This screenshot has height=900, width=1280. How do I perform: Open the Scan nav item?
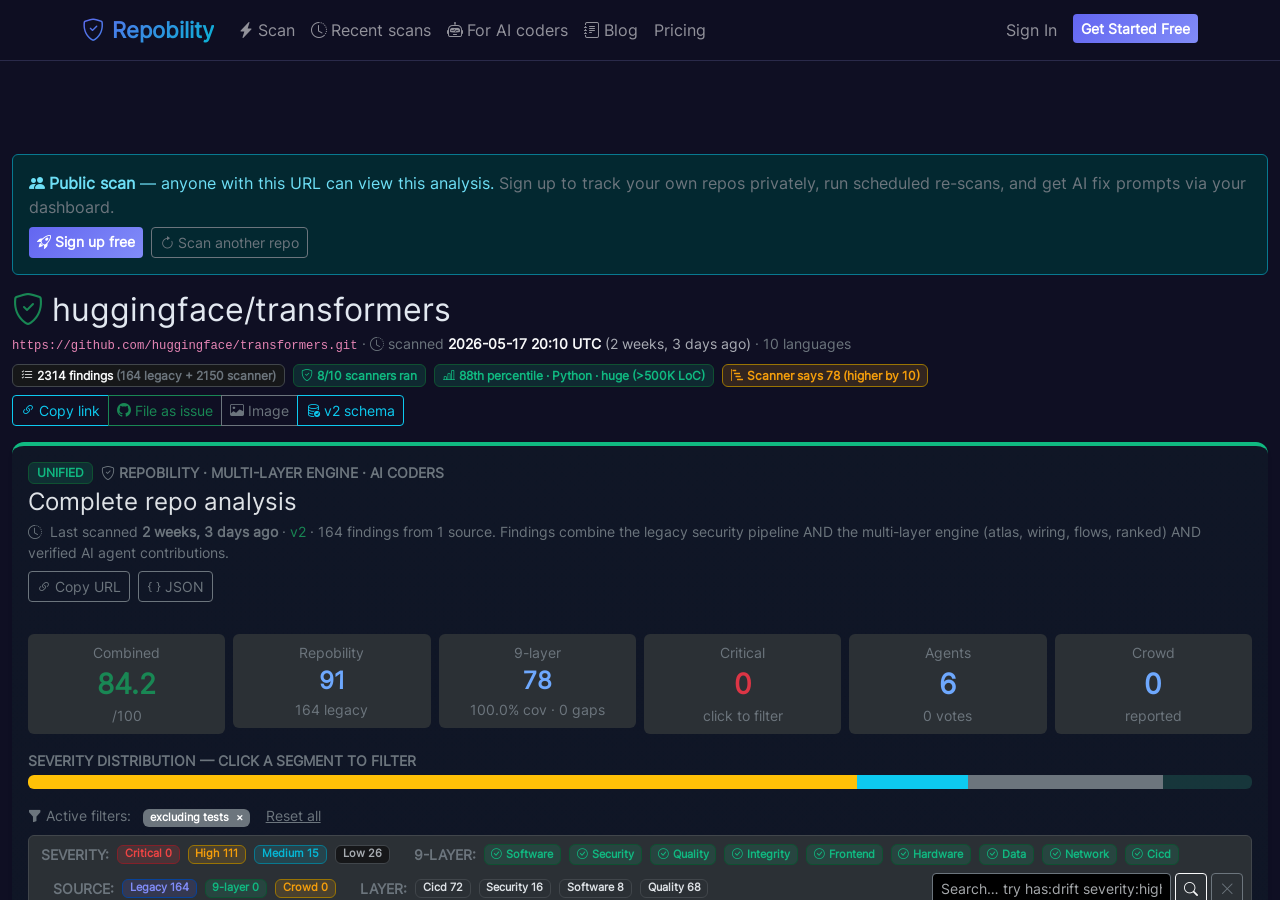[x=267, y=30]
